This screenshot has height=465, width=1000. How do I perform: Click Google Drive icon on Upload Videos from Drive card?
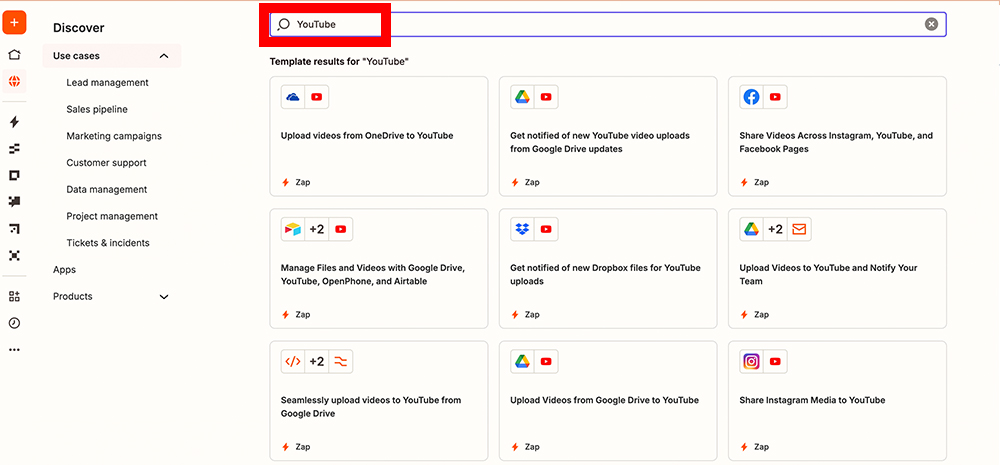coord(522,362)
